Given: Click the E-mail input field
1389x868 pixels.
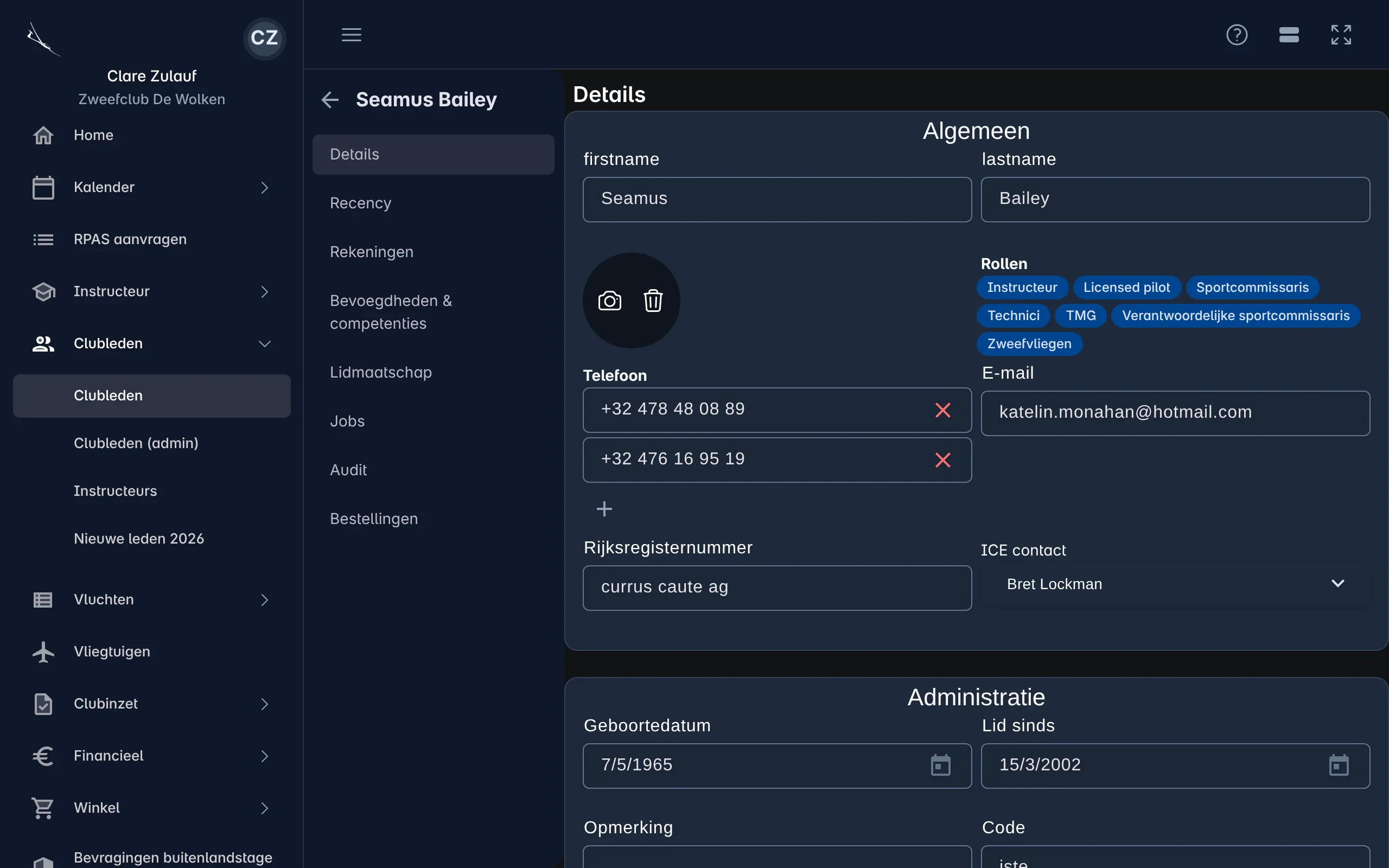Looking at the screenshot, I should (x=1175, y=413).
